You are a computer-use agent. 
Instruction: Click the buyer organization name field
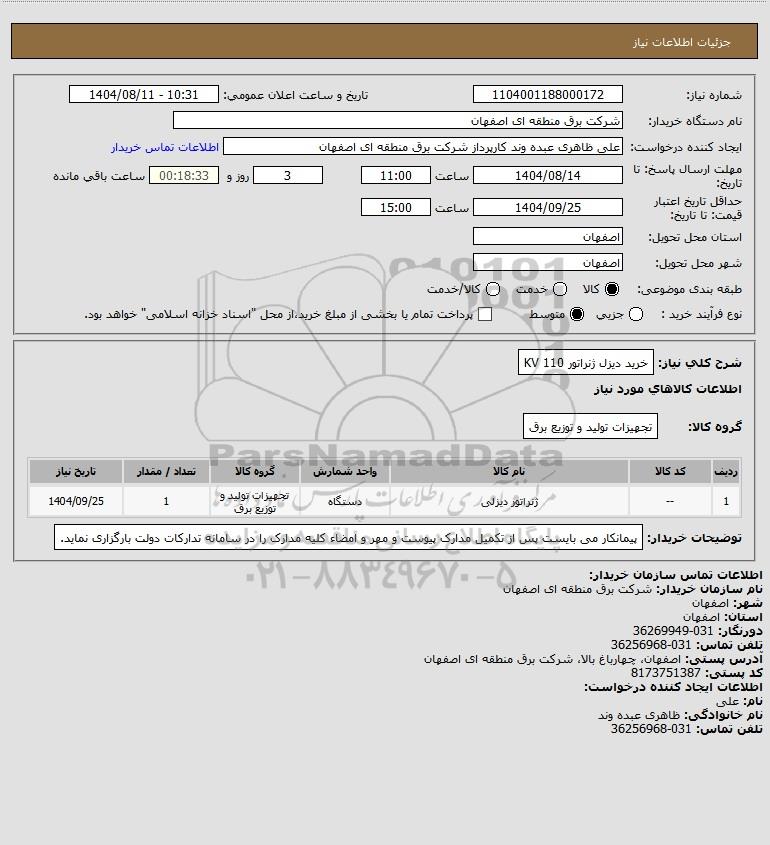(x=398, y=121)
